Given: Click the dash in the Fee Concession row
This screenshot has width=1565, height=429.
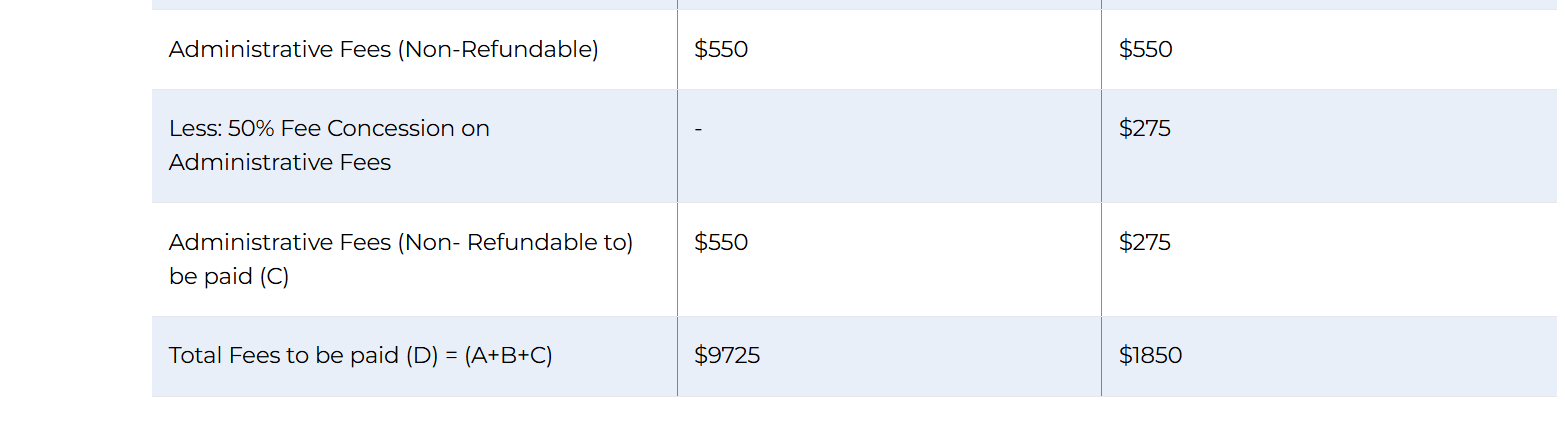Looking at the screenshot, I should (698, 129).
